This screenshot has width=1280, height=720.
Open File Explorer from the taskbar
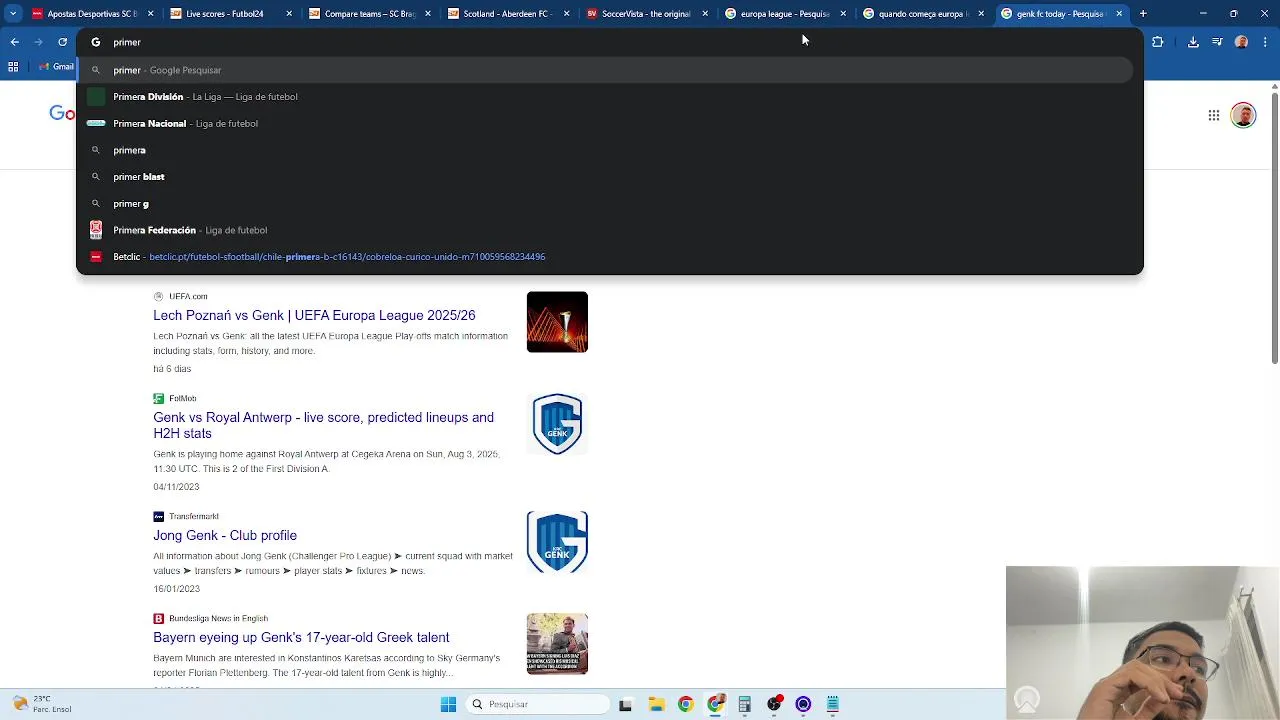(x=656, y=704)
